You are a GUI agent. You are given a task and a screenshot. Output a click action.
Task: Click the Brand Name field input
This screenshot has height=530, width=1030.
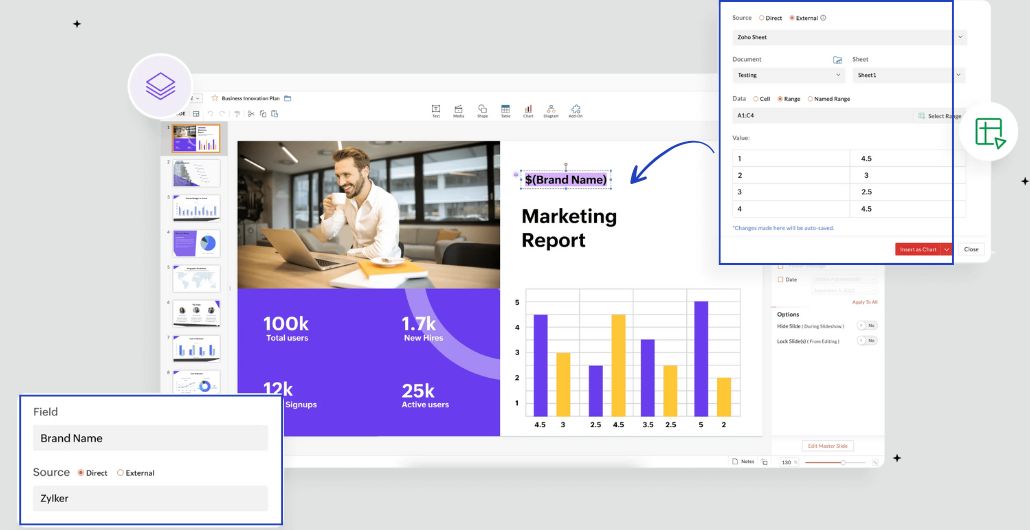pyautogui.click(x=150, y=438)
